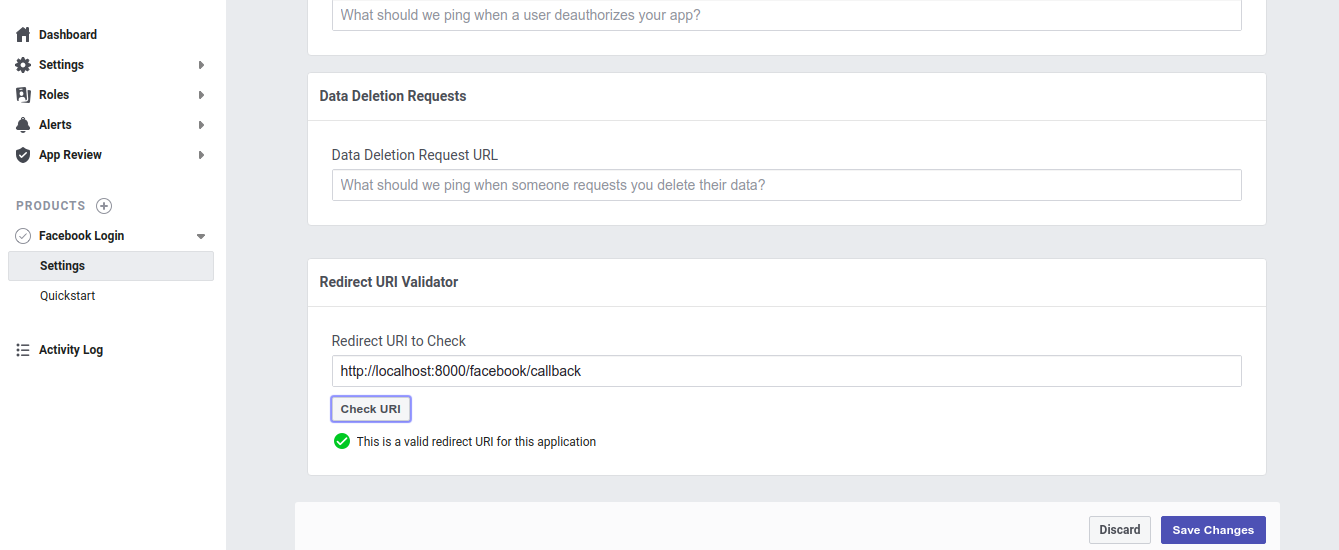The height and width of the screenshot is (550, 1339).
Task: Click the Activity Log list icon
Action: click(x=23, y=350)
